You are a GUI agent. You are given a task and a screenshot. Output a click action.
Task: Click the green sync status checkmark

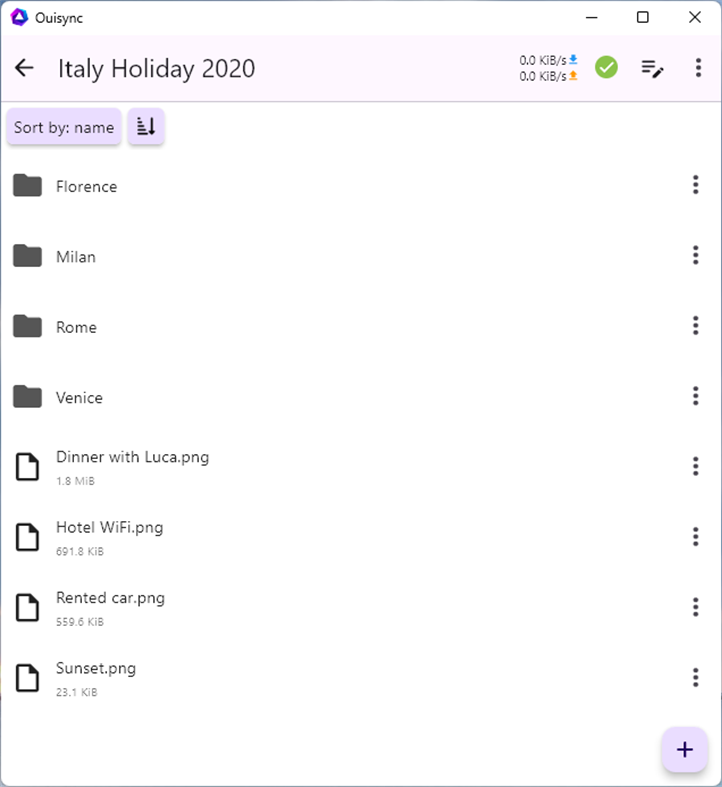coord(606,68)
